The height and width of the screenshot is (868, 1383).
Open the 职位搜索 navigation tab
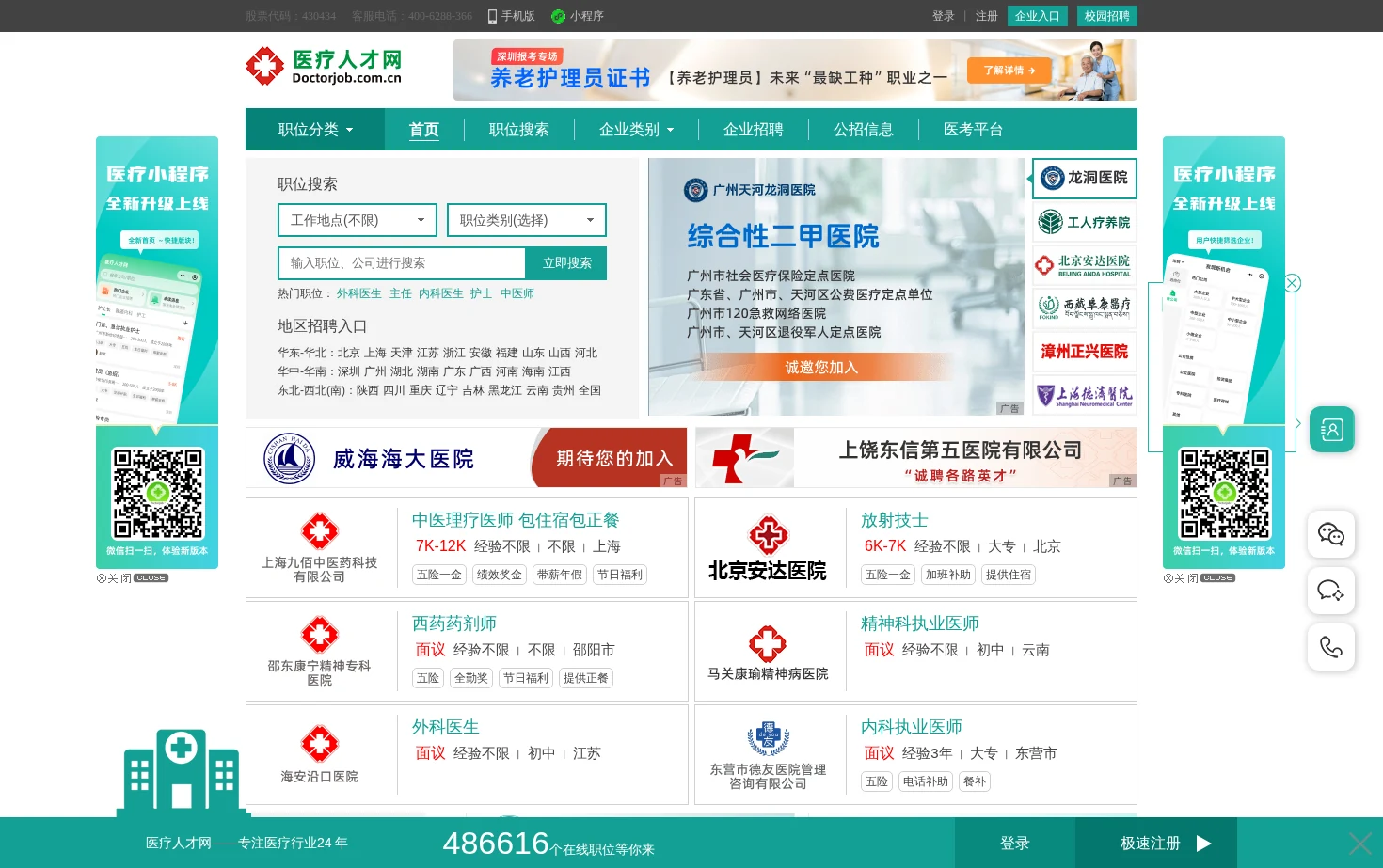click(519, 130)
